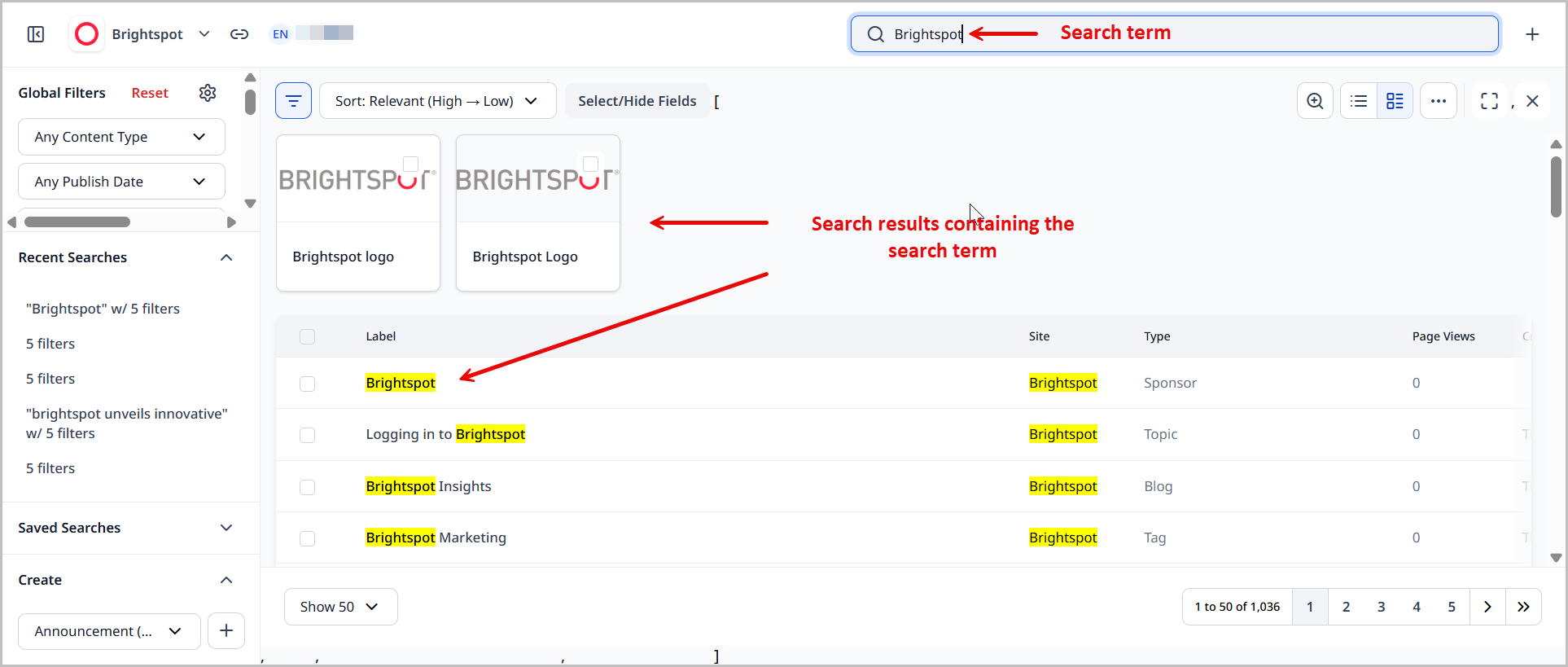
Task: Check the Brightspot Sponsor row checkbox
Action: pyautogui.click(x=307, y=384)
